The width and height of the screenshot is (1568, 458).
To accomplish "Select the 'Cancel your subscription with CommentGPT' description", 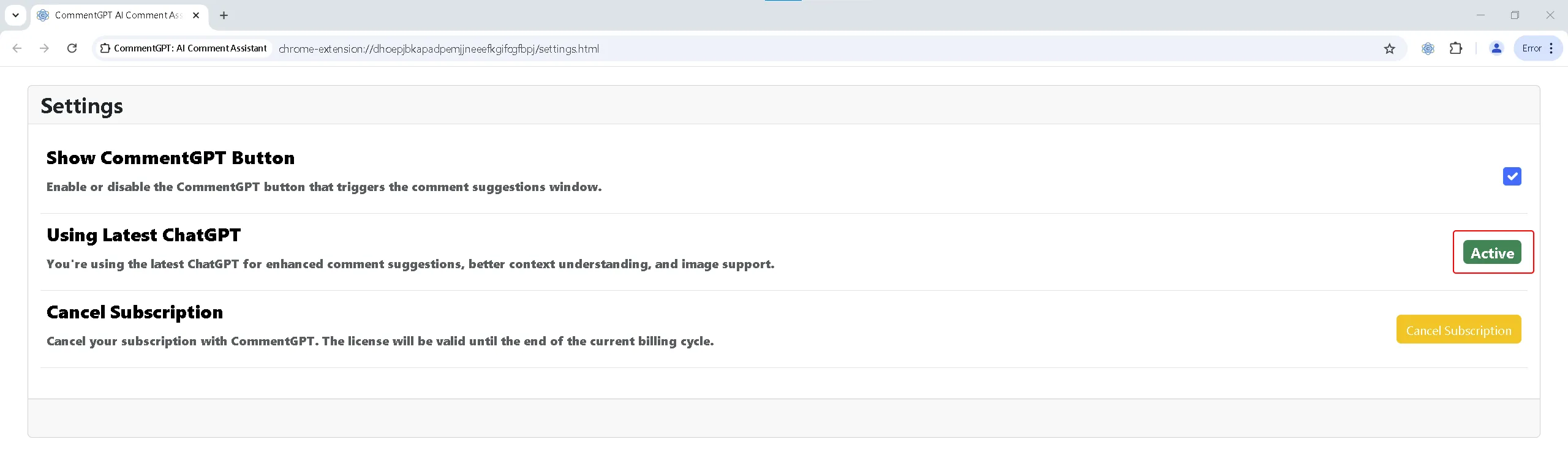I will click(380, 341).
